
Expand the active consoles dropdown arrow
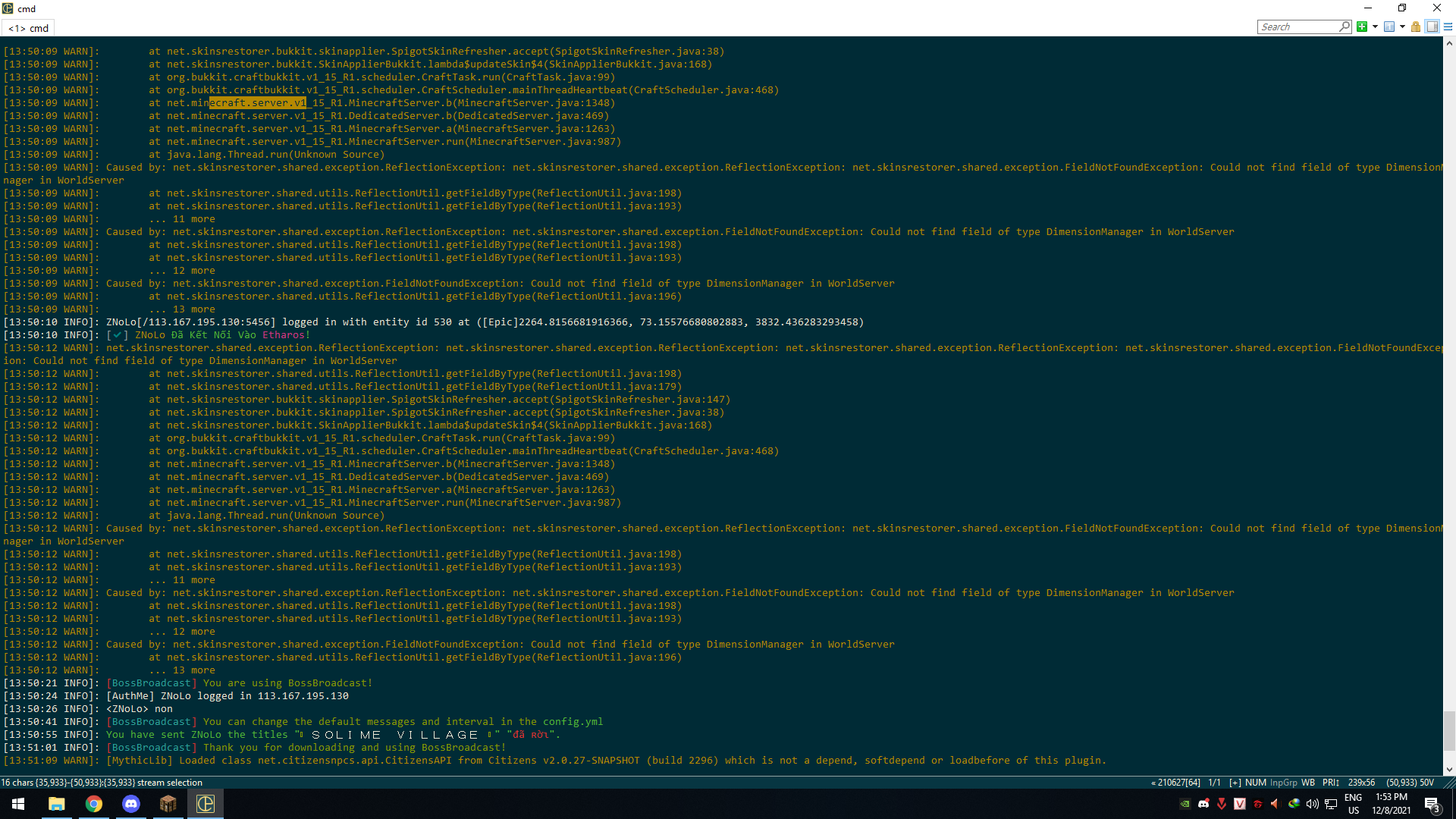click(1402, 27)
